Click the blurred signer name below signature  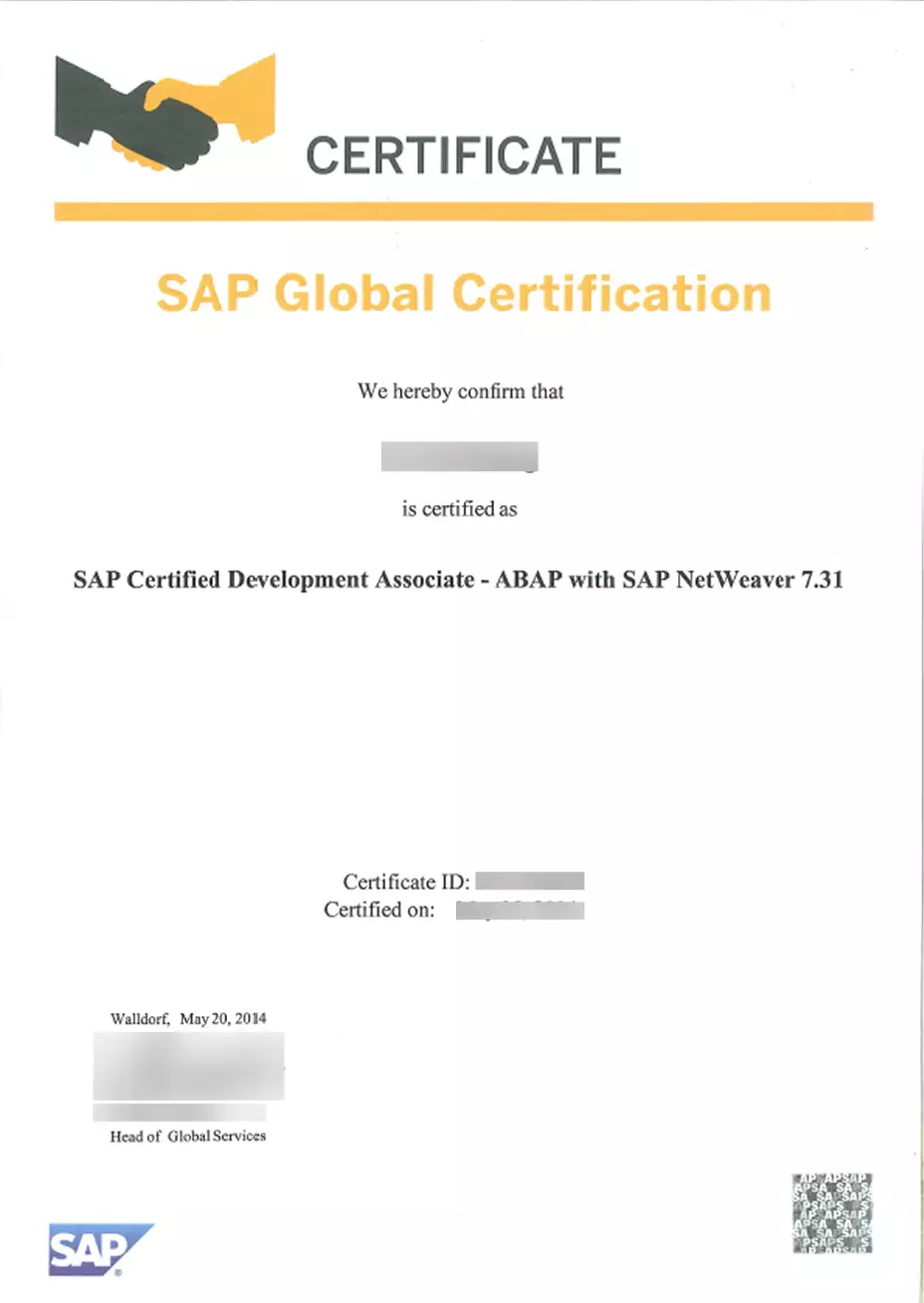pos(179,1112)
